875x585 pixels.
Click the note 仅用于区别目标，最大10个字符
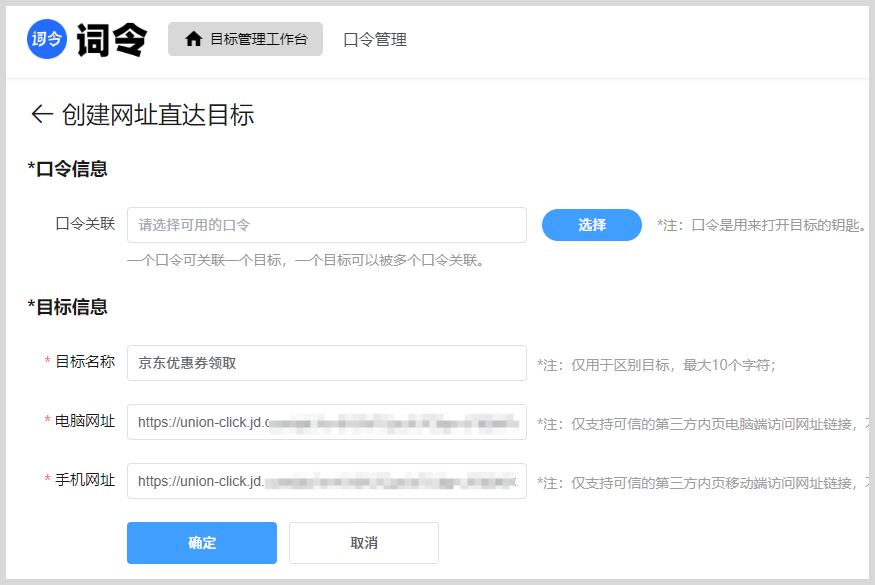[656, 365]
